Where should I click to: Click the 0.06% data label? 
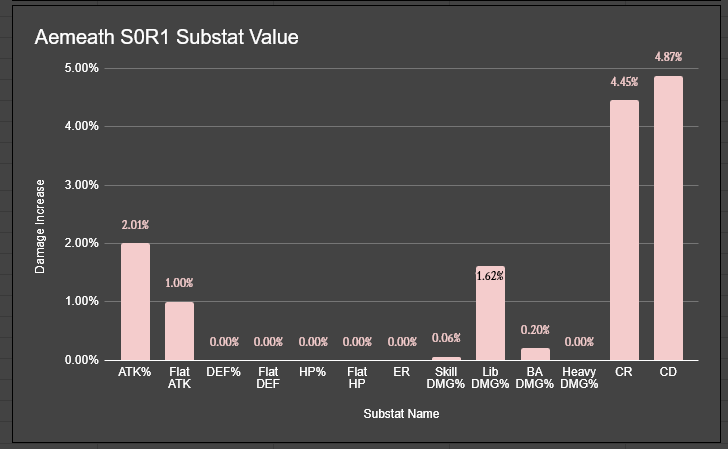coord(446,338)
